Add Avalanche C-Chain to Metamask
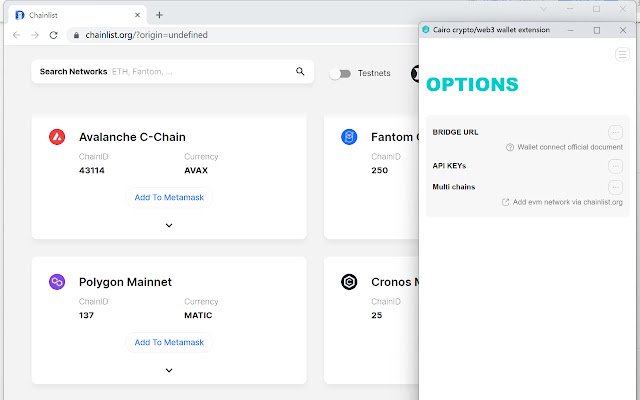 pos(169,198)
